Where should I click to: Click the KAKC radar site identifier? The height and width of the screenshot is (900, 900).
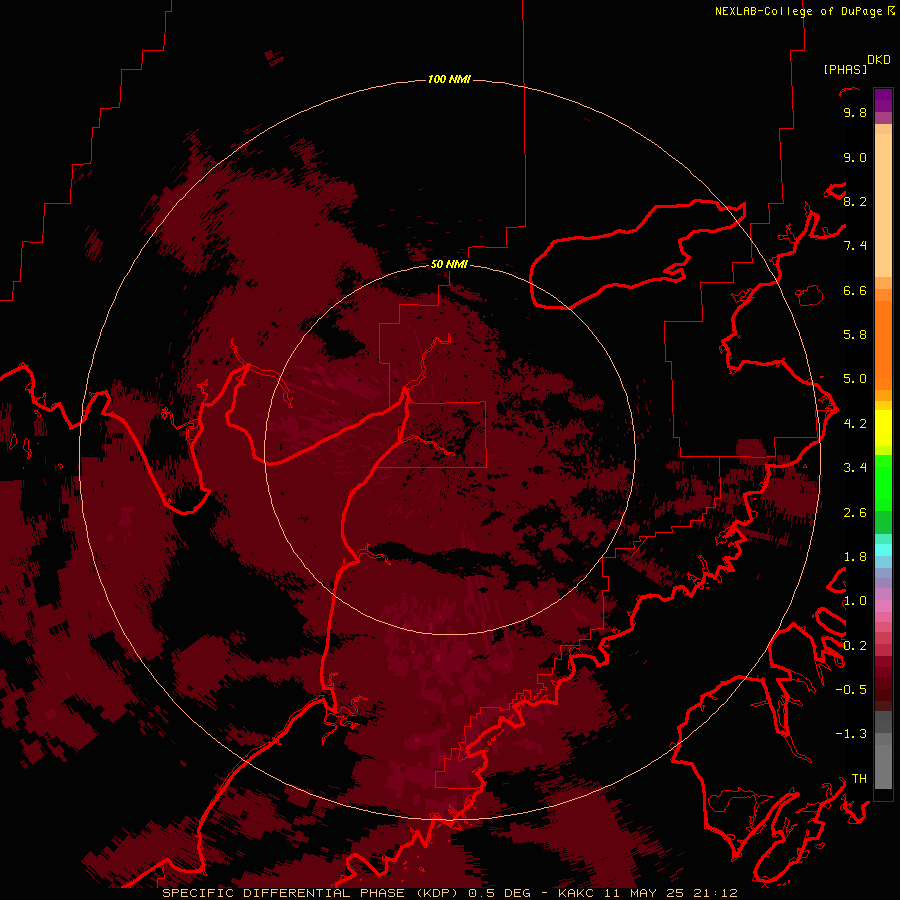[x=576, y=893]
